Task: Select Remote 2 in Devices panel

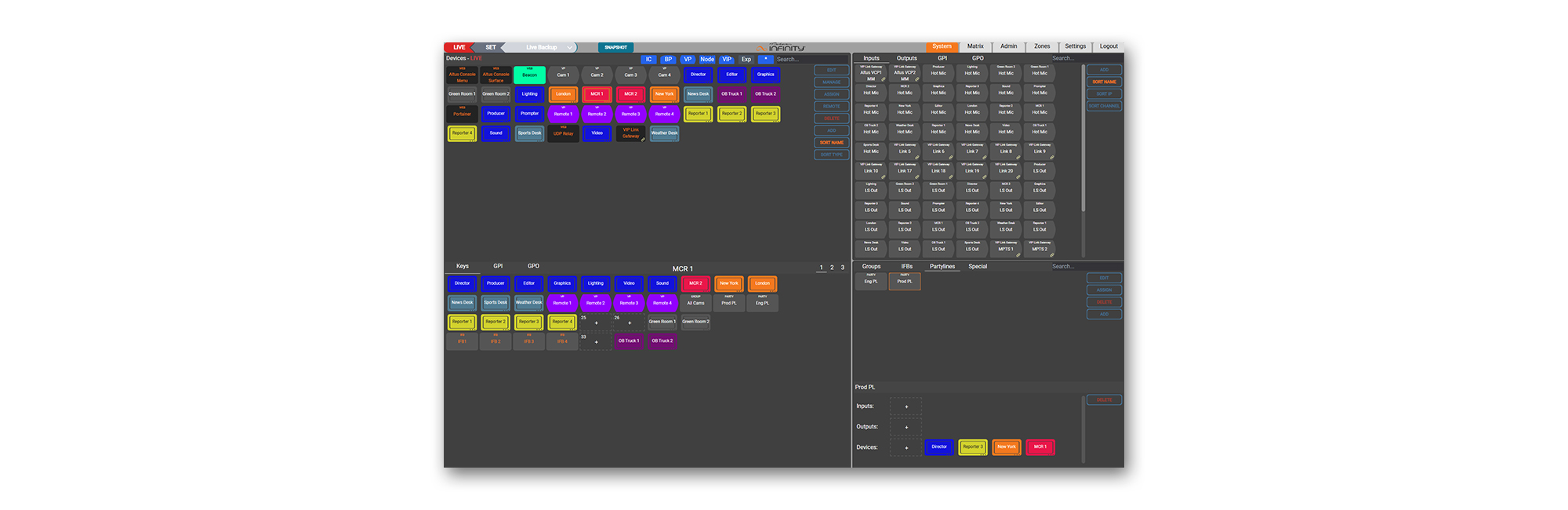Action: (x=597, y=114)
